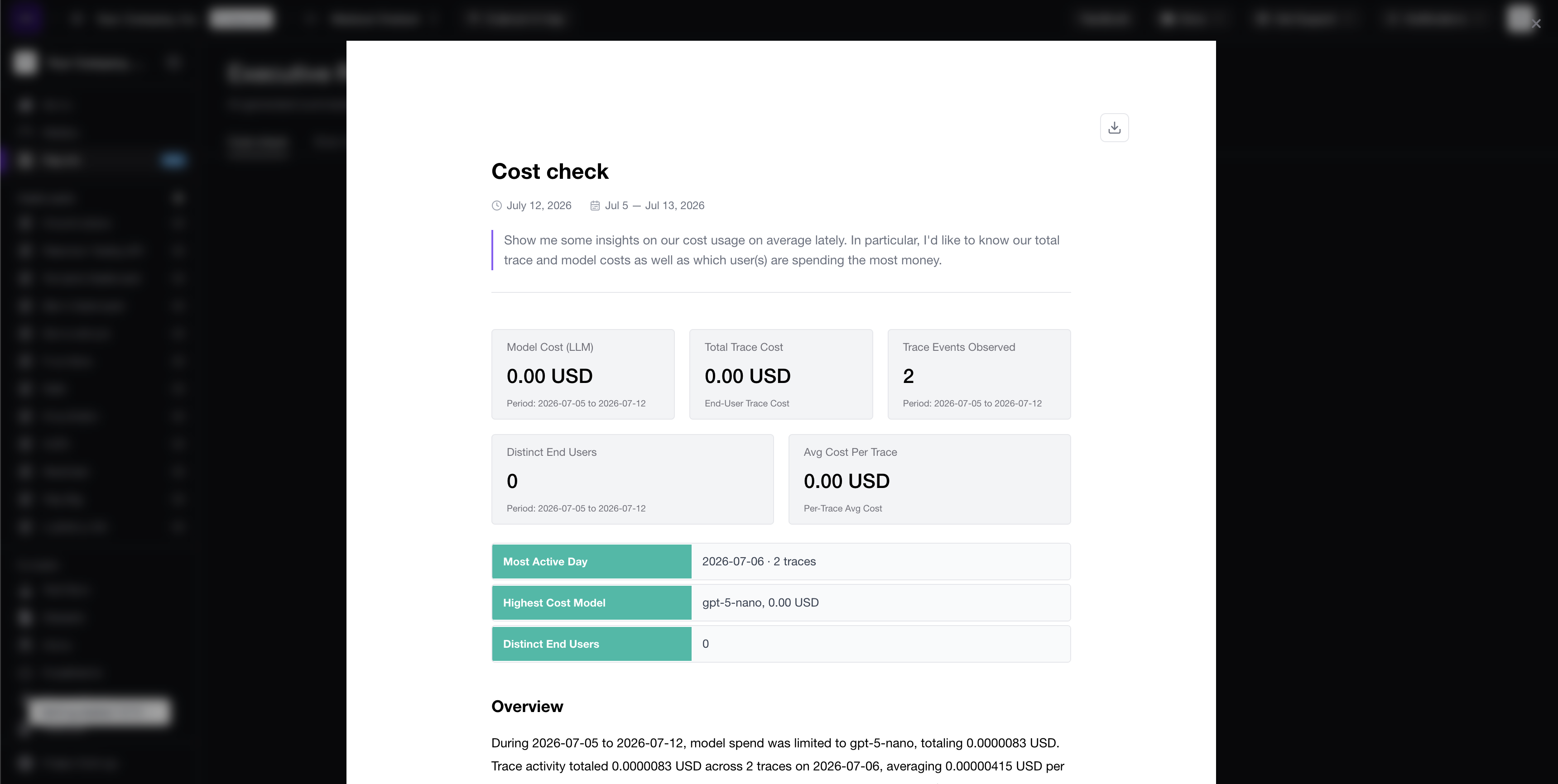
Task: Click the teal Highest Cost Model label
Action: click(591, 602)
